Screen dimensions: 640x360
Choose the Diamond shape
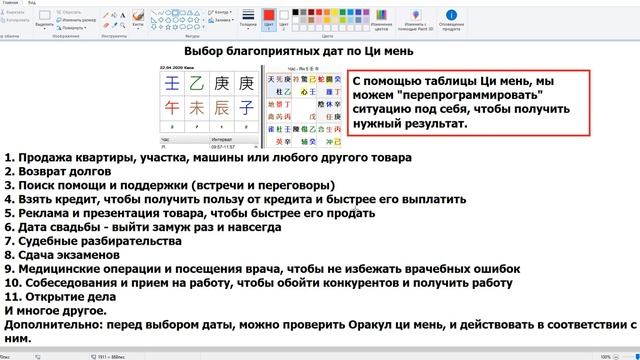click(x=161, y=20)
